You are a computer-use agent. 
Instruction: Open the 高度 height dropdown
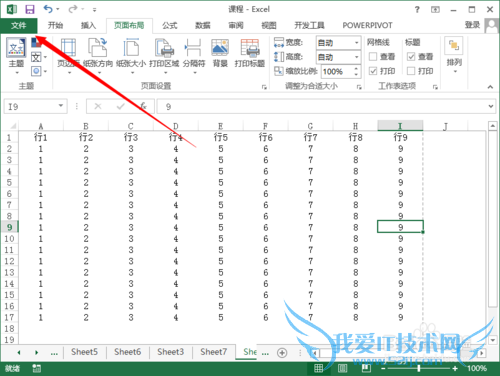pos(356,57)
